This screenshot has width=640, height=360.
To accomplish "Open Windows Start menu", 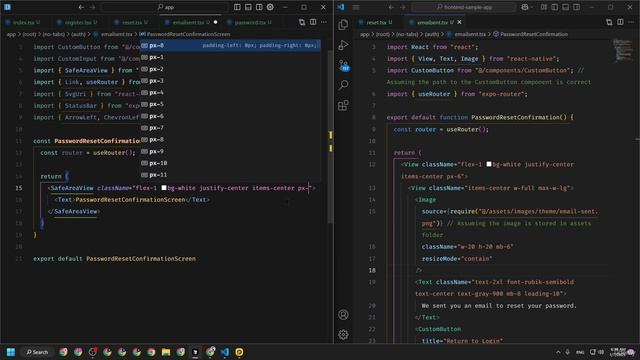I will tap(11, 352).
